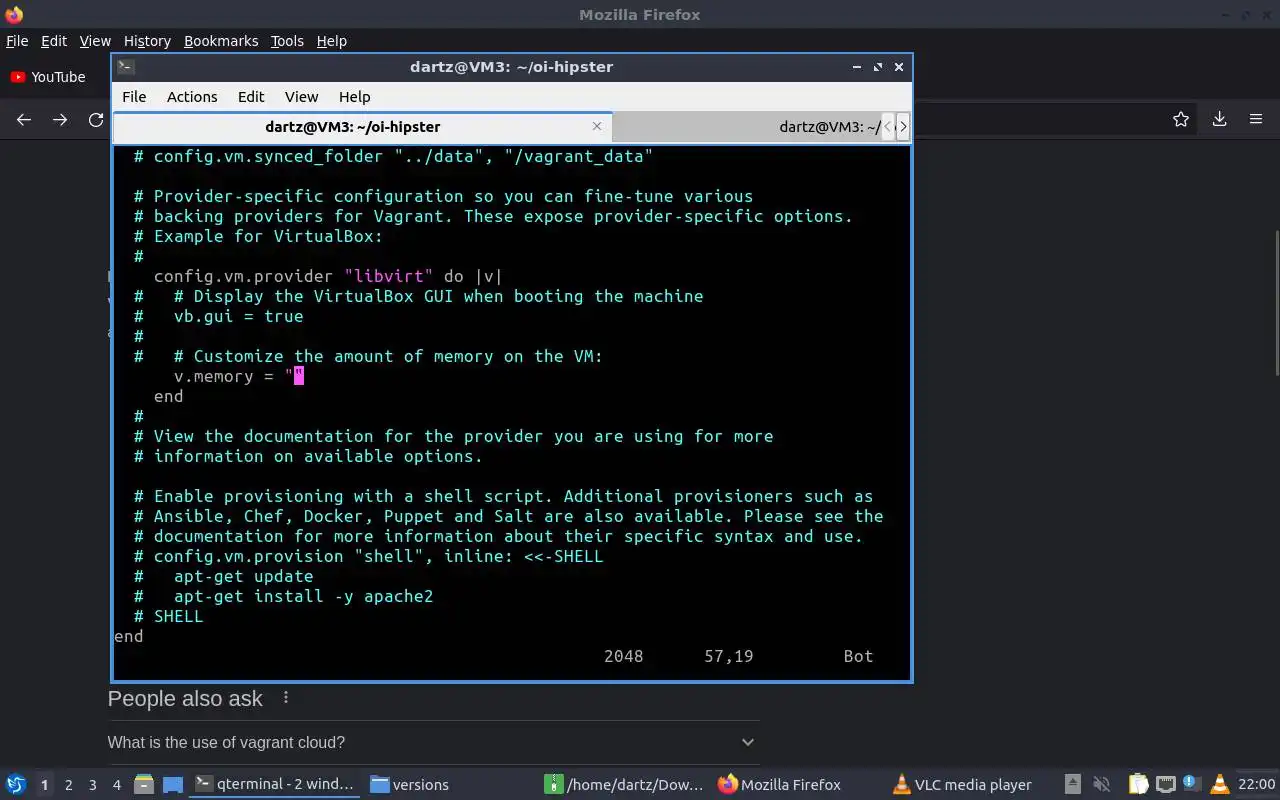Open the network connection tray icon
The width and height of the screenshot is (1280, 800).
(x=1165, y=784)
